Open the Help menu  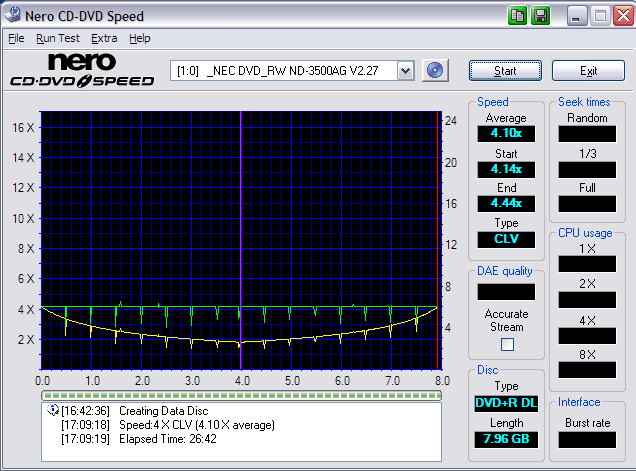click(x=140, y=38)
